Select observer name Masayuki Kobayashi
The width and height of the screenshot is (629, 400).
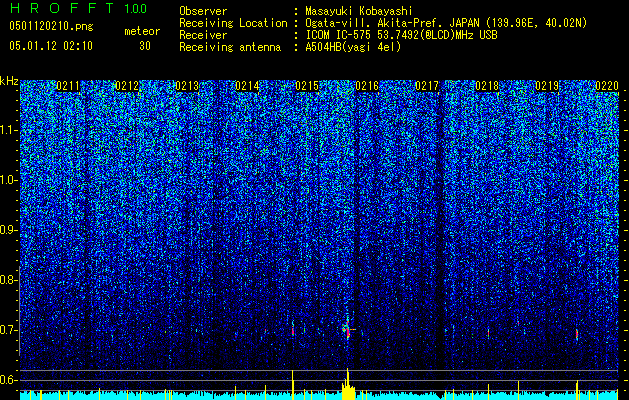(359, 11)
